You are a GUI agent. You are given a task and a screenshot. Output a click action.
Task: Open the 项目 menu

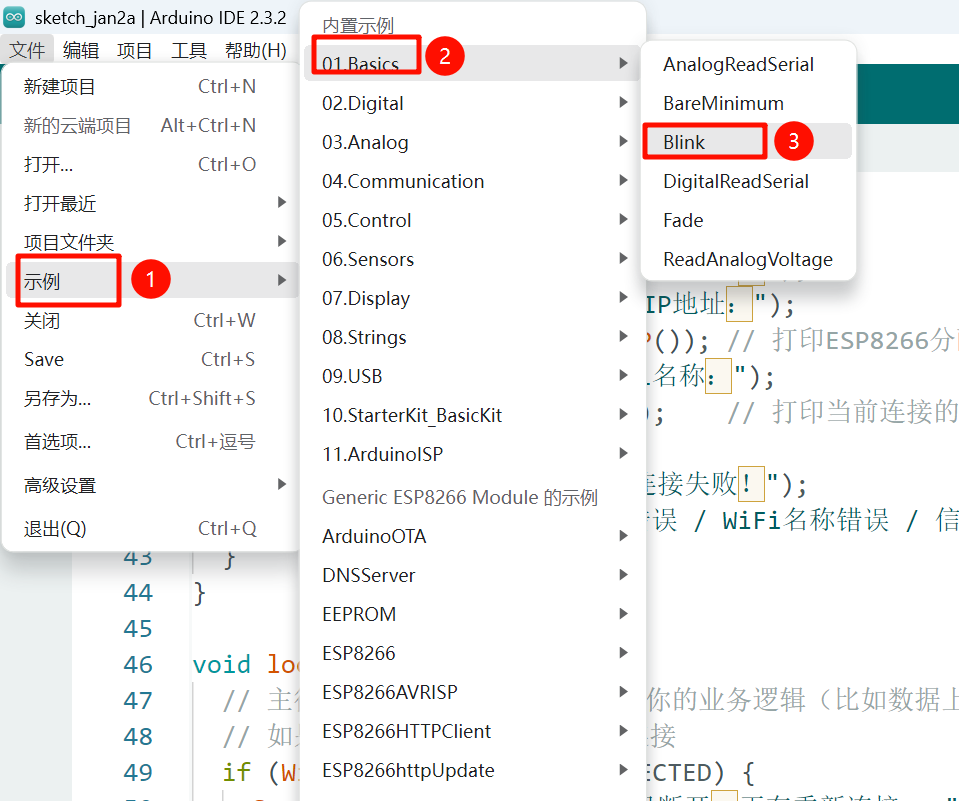pyautogui.click(x=135, y=50)
